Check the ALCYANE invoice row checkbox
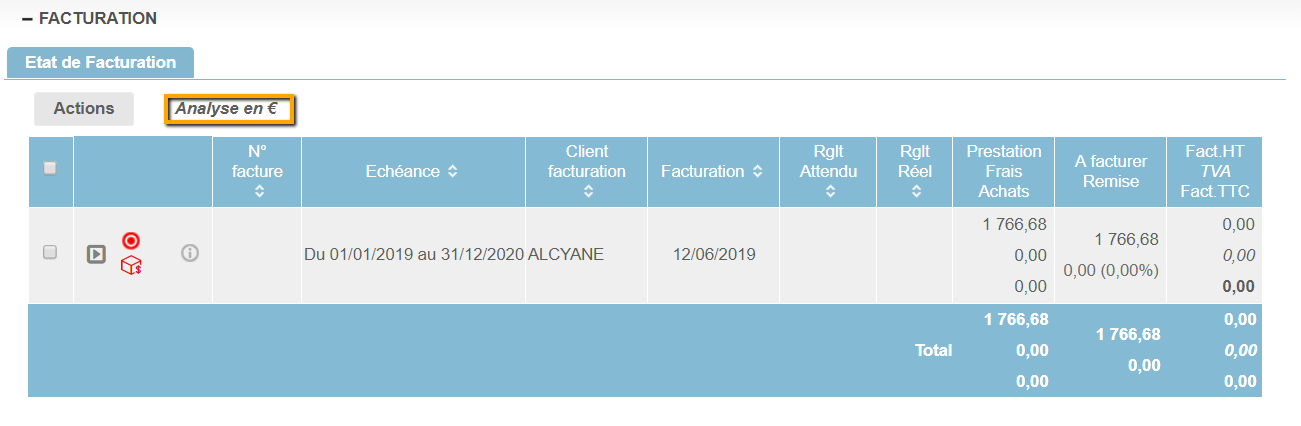Image resolution: width=1301 pixels, height=426 pixels. click(x=50, y=253)
